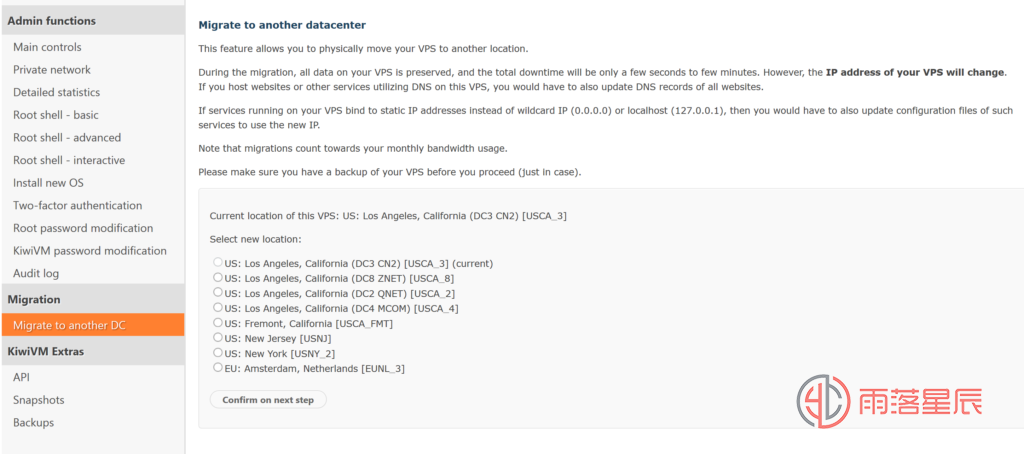Select DC4 MCOM Los Angeles radio button
The image size is (1024, 454).
click(x=217, y=308)
